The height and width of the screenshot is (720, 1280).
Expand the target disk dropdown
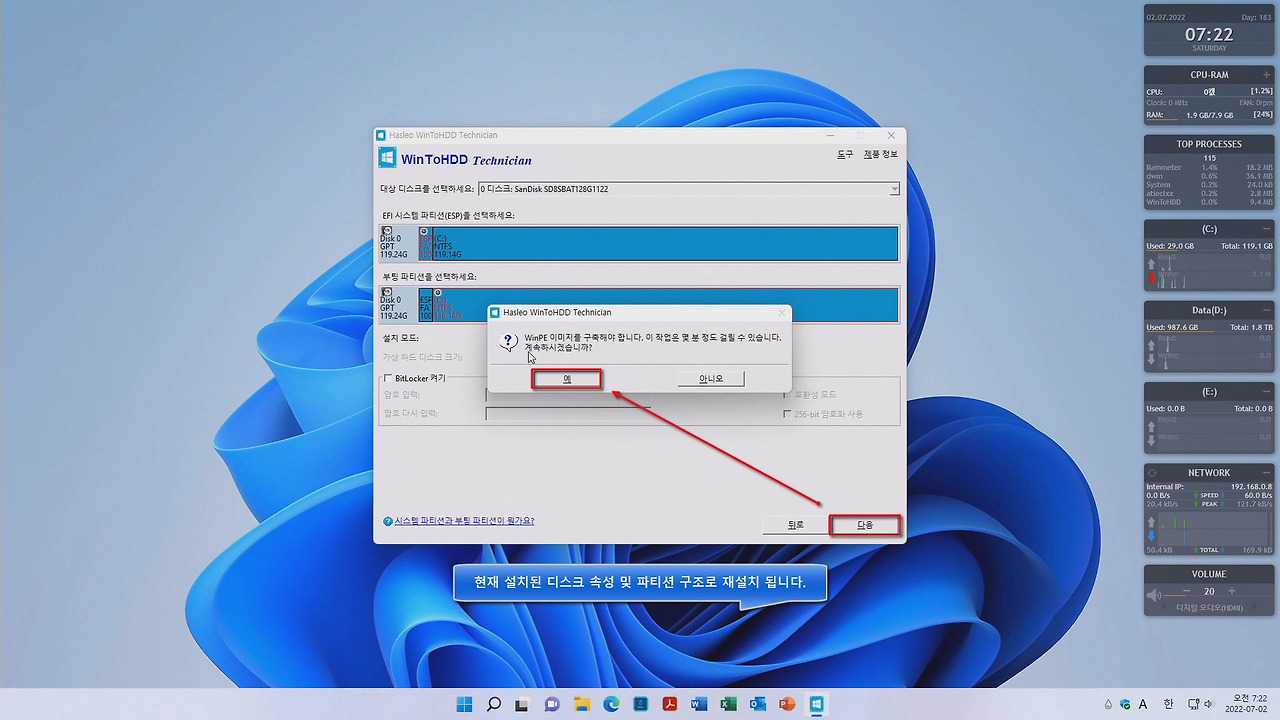tap(894, 189)
